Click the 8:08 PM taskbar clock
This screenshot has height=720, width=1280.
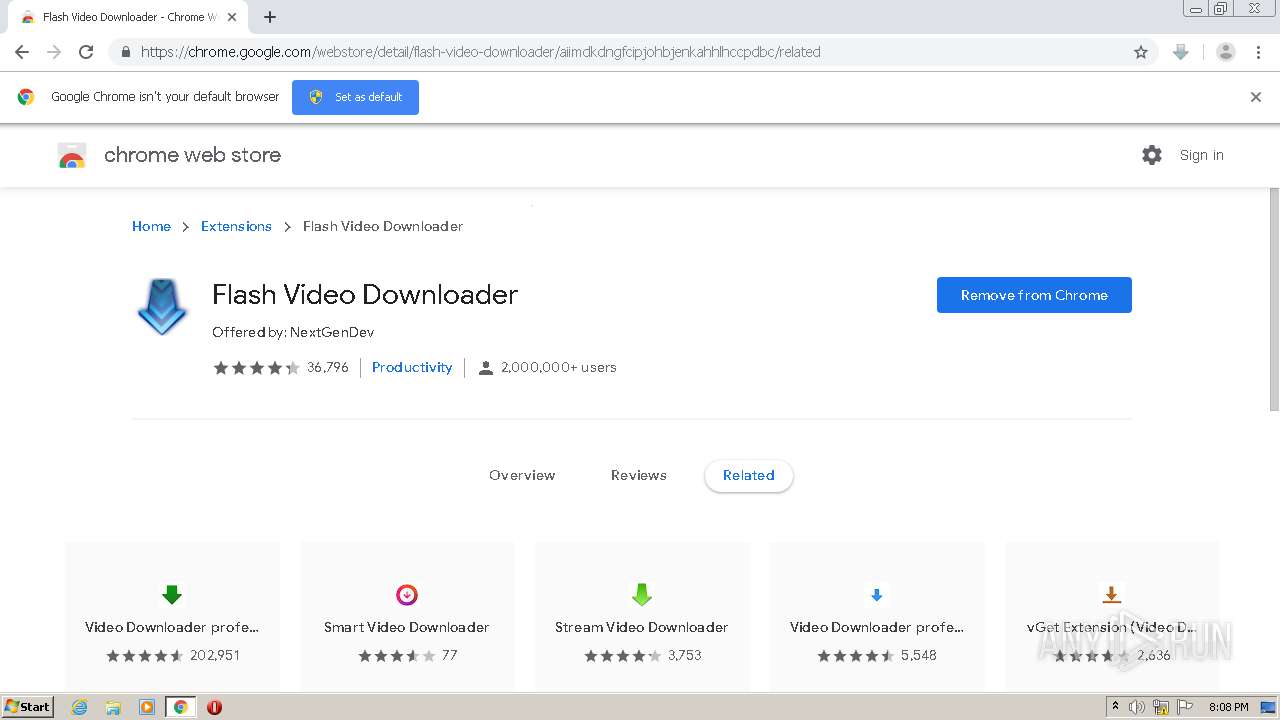tap(1228, 707)
